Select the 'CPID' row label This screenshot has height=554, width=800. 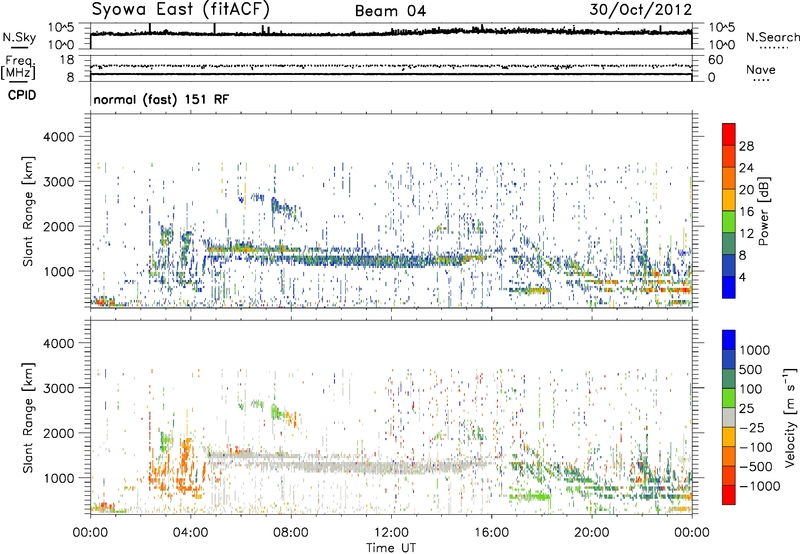coord(22,95)
